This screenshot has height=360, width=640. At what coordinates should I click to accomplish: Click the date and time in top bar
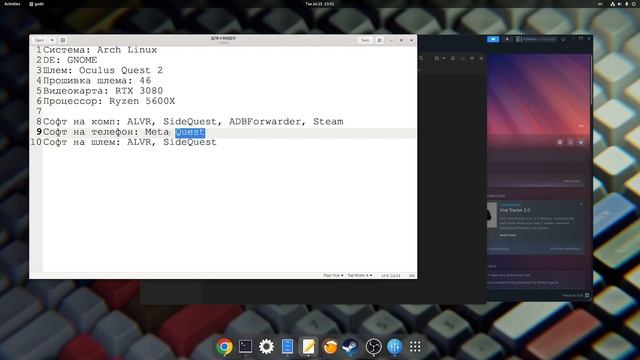tap(320, 4)
